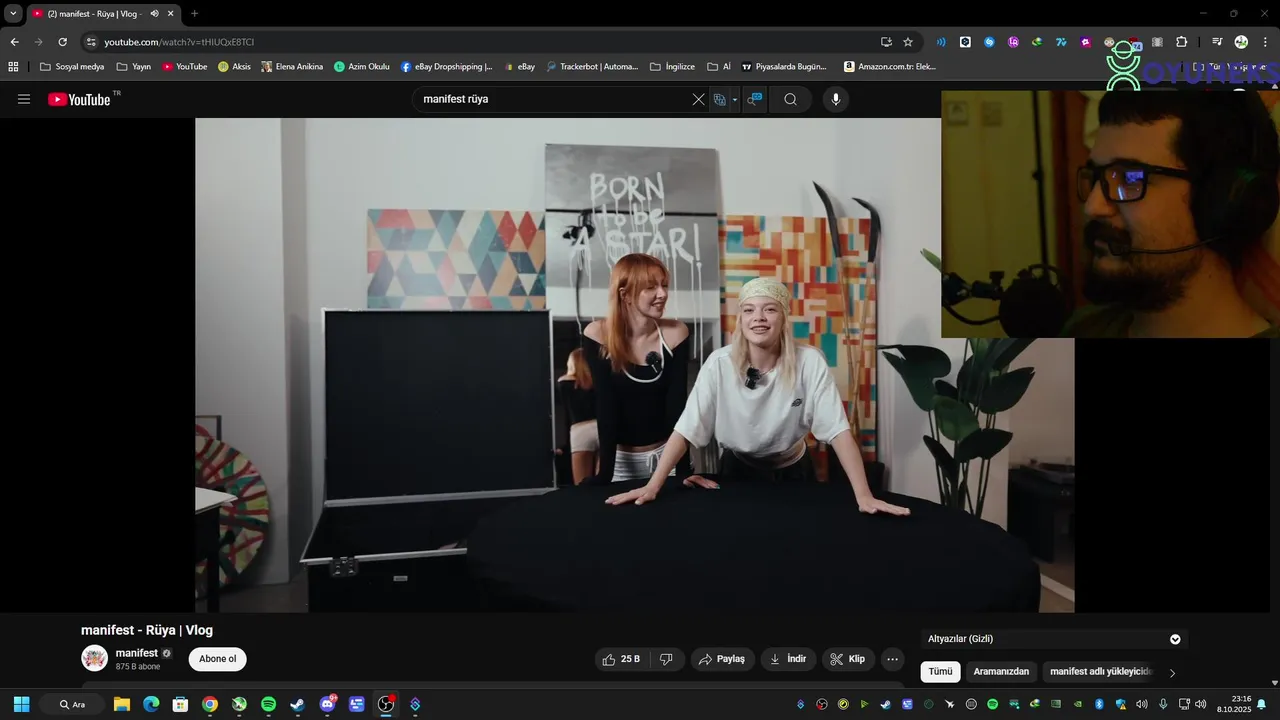Image resolution: width=1280 pixels, height=720 pixels.
Task: Click the YouTube search magnifier button
Action: [x=790, y=99]
